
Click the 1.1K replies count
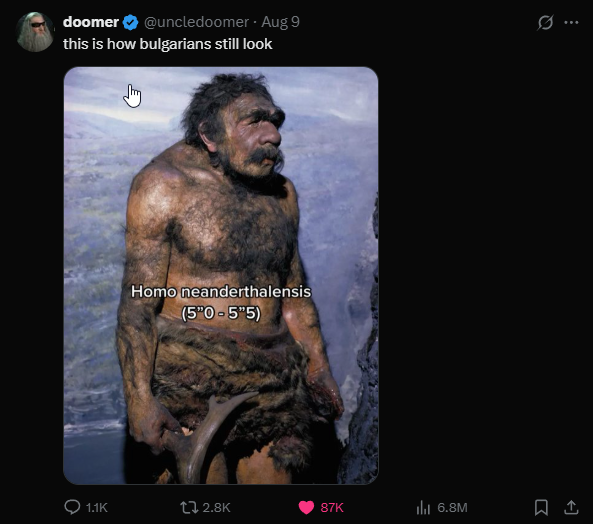point(96,507)
